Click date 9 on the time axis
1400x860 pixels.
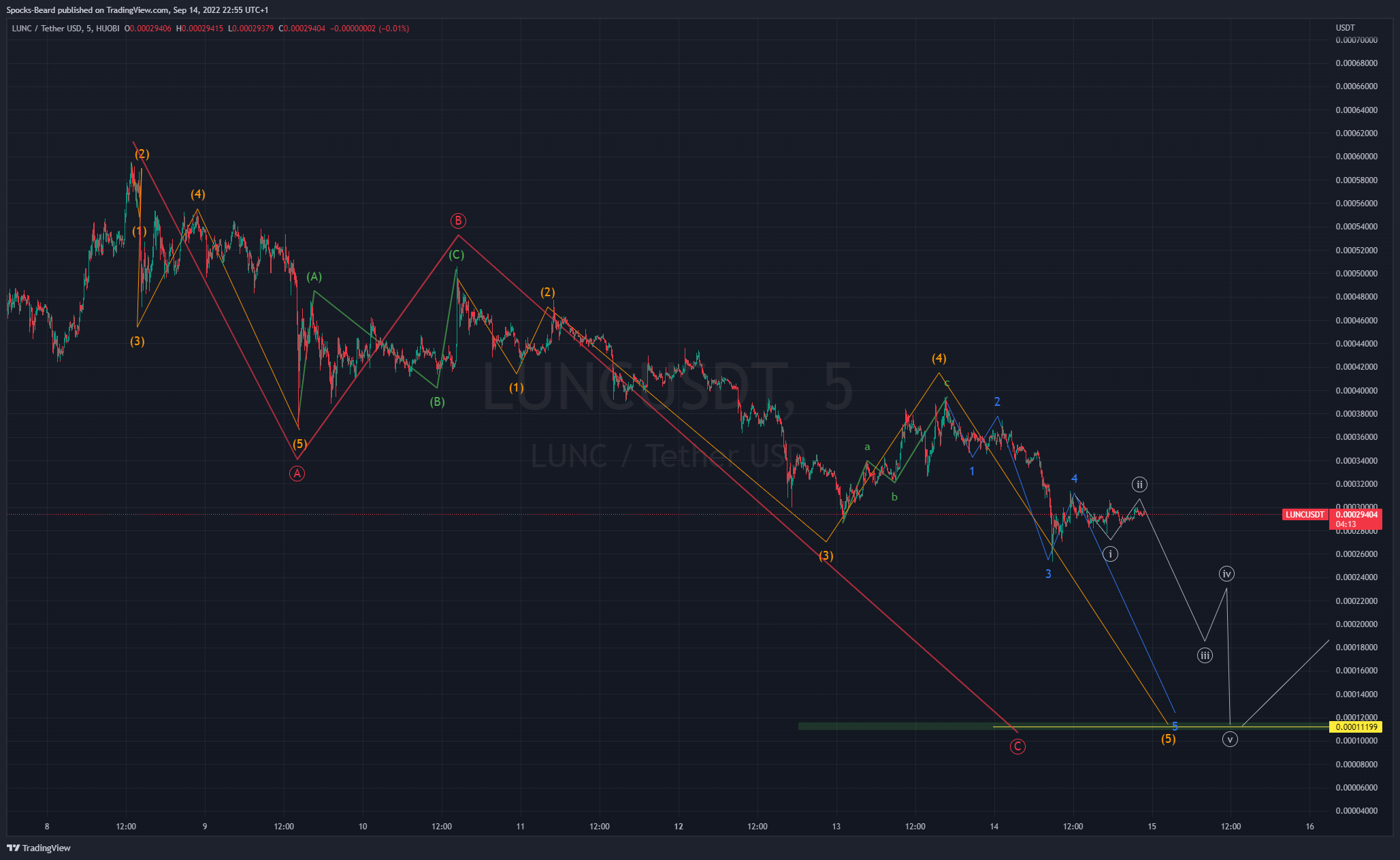tap(205, 827)
